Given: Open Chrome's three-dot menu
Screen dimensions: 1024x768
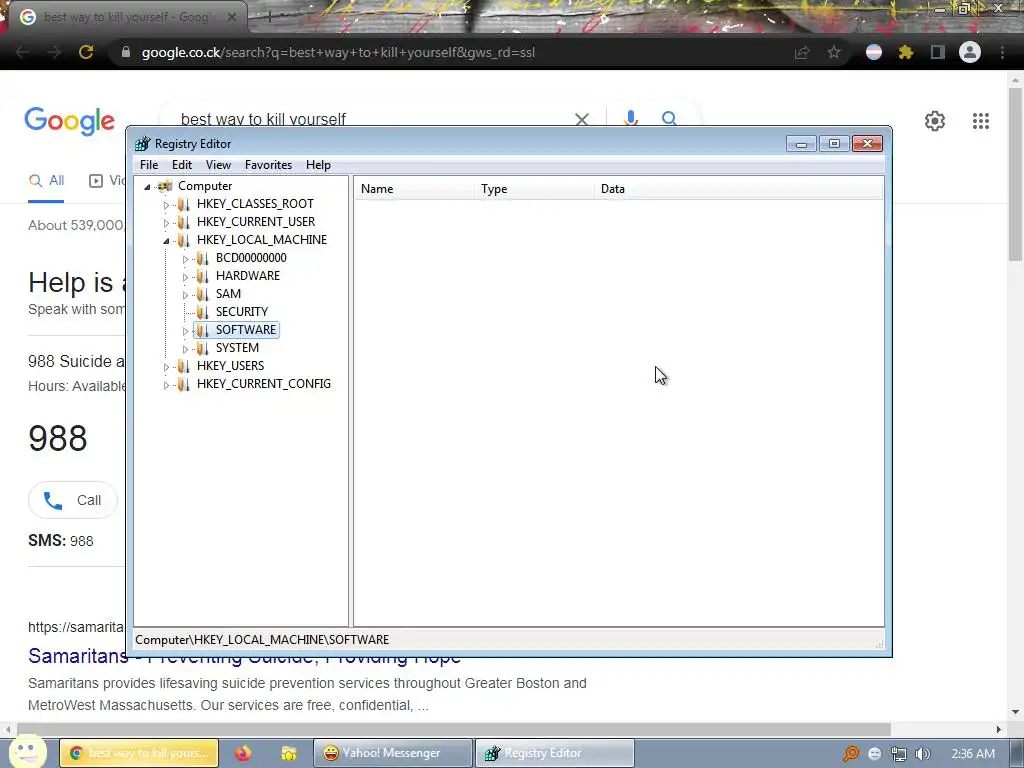Looking at the screenshot, I should tap(1002, 52).
